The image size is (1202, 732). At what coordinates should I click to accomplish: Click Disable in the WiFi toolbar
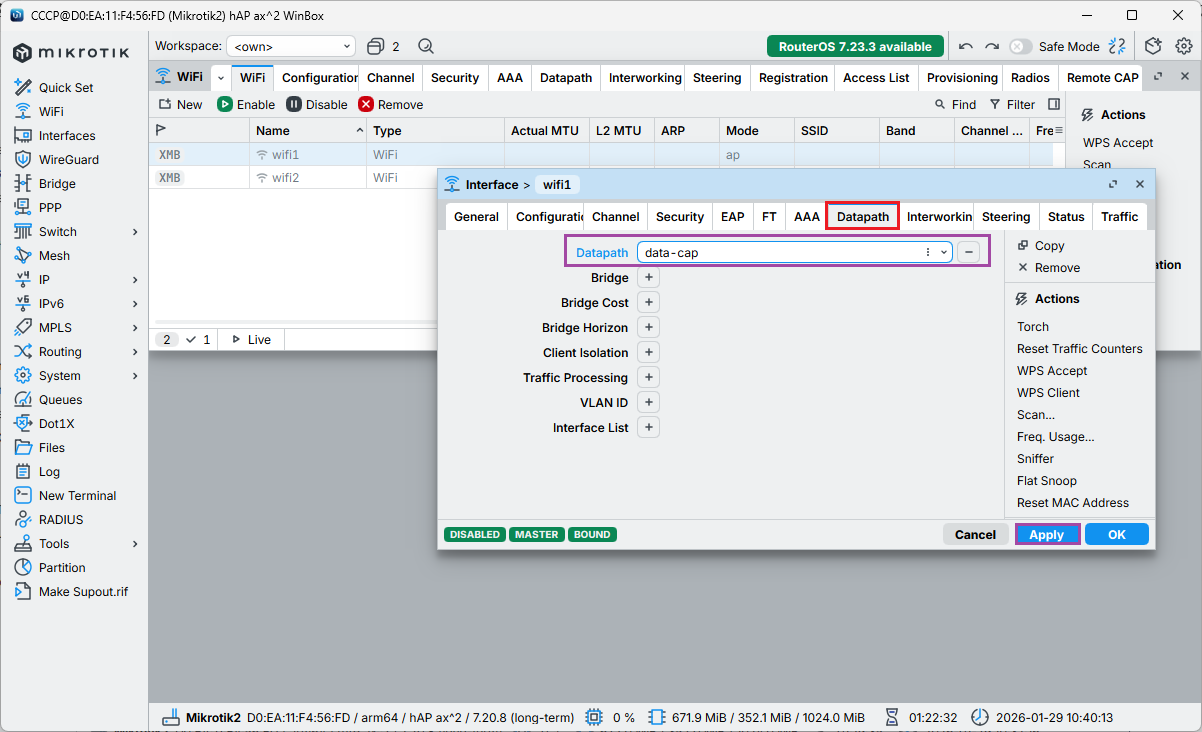pyautogui.click(x=317, y=104)
